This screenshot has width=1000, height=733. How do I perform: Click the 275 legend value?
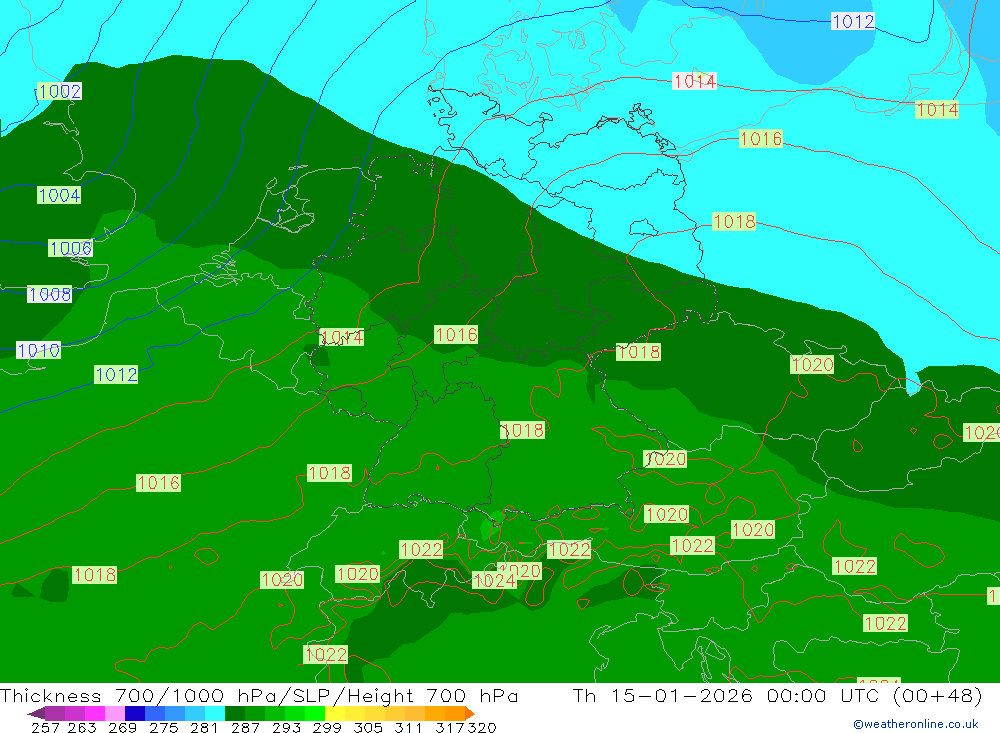pyautogui.click(x=163, y=727)
